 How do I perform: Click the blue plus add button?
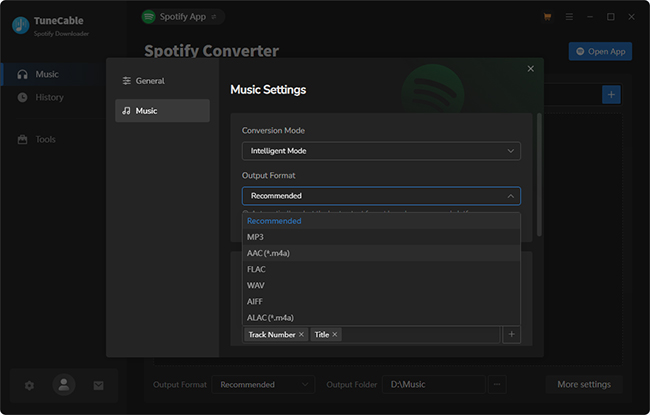[611, 95]
